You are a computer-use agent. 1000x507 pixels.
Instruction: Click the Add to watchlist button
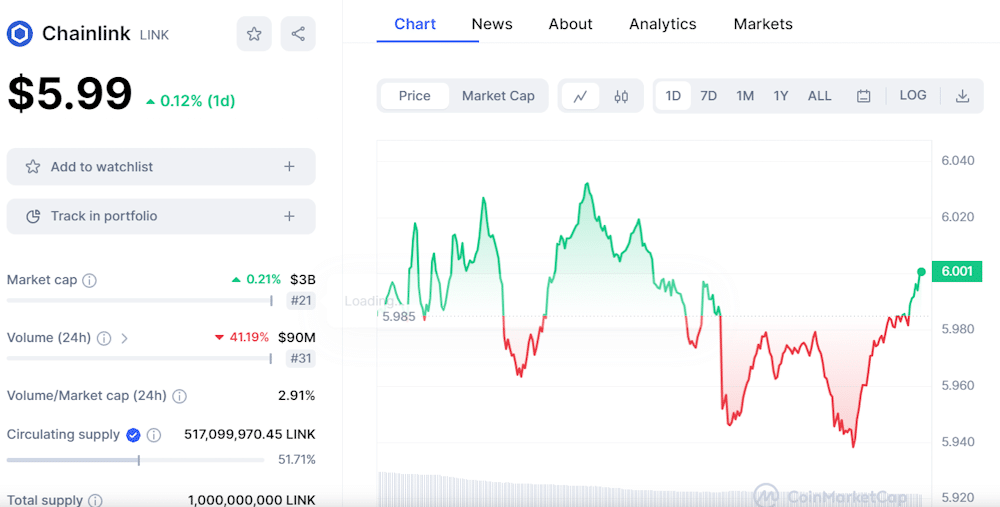pyautogui.click(x=161, y=166)
